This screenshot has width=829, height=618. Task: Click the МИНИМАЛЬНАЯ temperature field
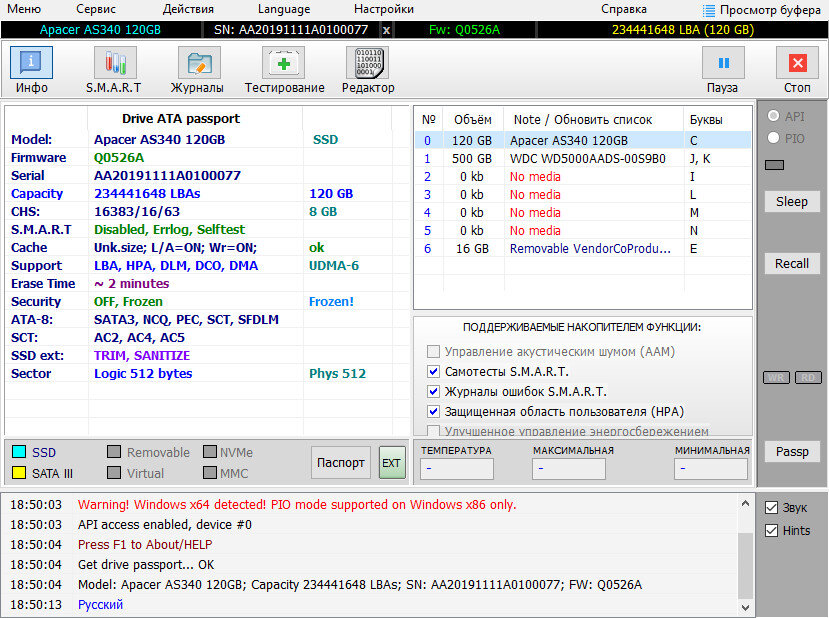pyautogui.click(x=711, y=468)
